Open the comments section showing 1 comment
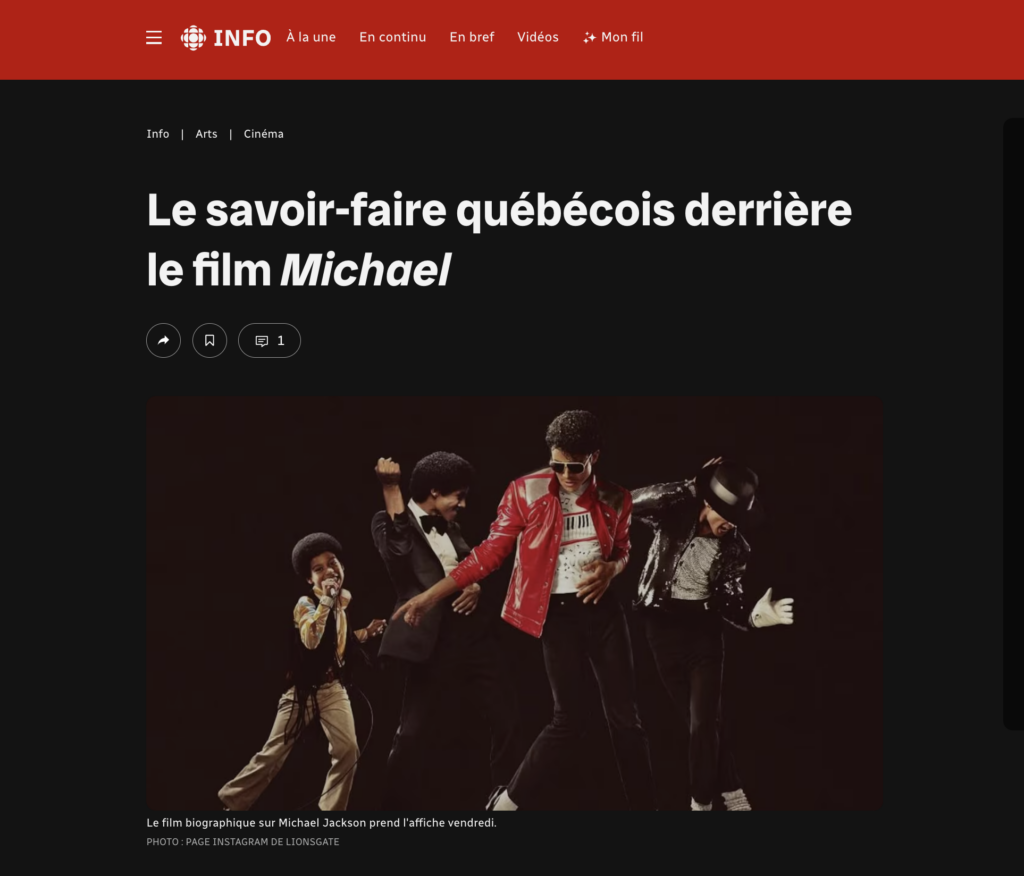The image size is (1024, 876). pyautogui.click(x=269, y=340)
